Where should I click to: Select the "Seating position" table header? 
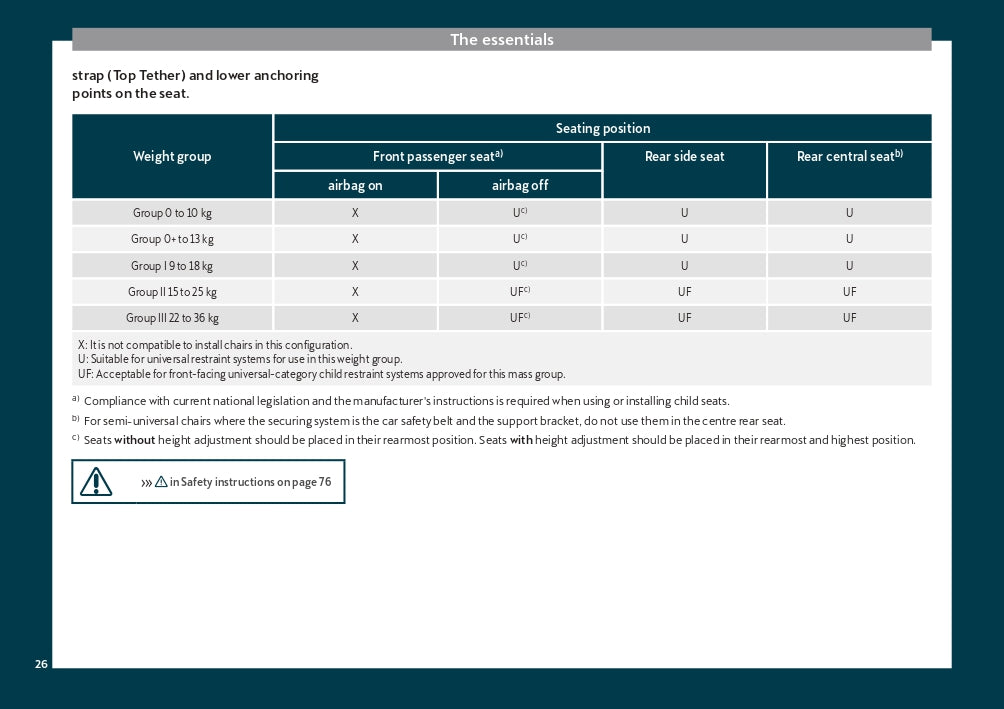click(x=602, y=128)
